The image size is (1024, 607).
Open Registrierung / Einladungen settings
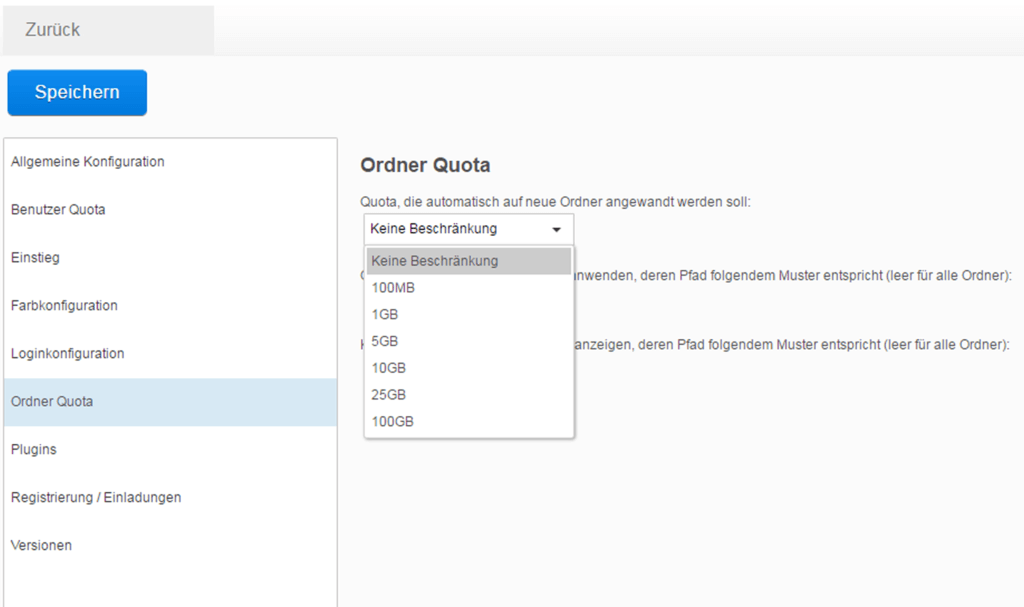click(x=96, y=498)
